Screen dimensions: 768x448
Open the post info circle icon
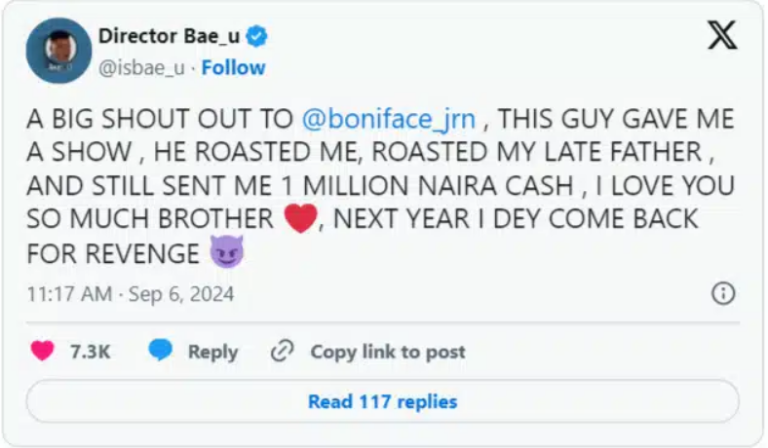[x=722, y=293]
